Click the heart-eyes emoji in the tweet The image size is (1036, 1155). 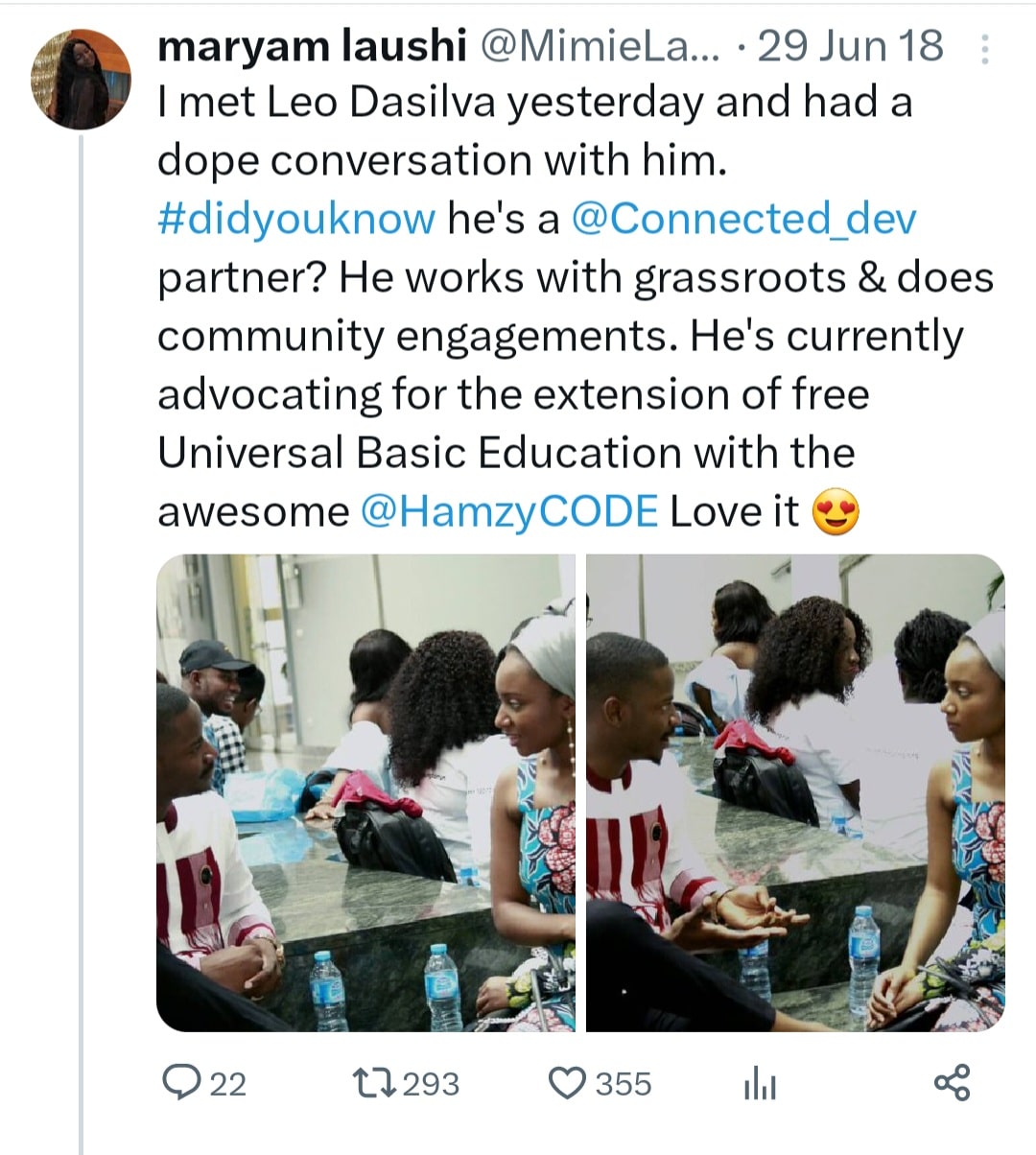point(836,513)
